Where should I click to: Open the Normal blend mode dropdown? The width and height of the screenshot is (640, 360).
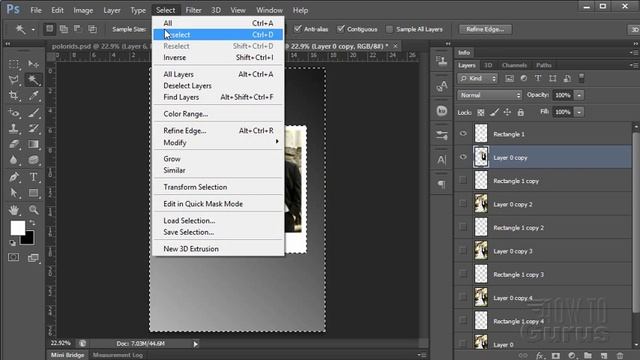[489, 95]
